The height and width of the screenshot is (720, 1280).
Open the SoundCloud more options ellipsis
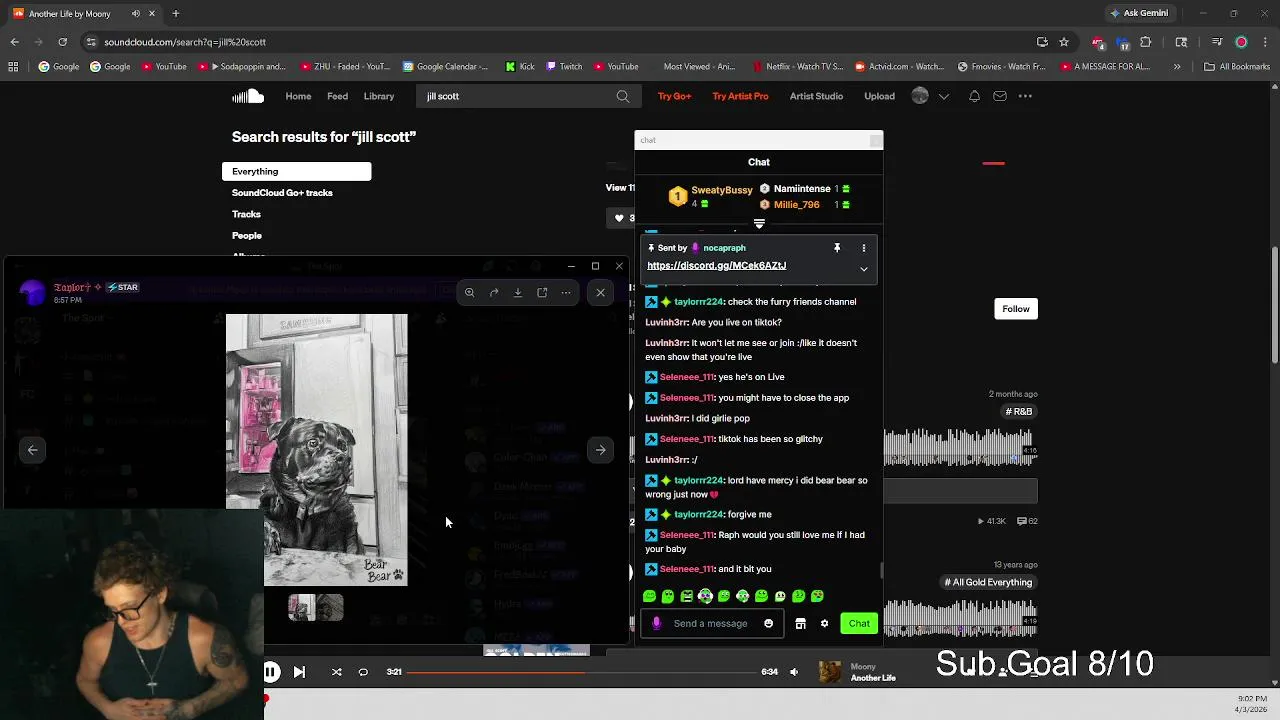1025,96
